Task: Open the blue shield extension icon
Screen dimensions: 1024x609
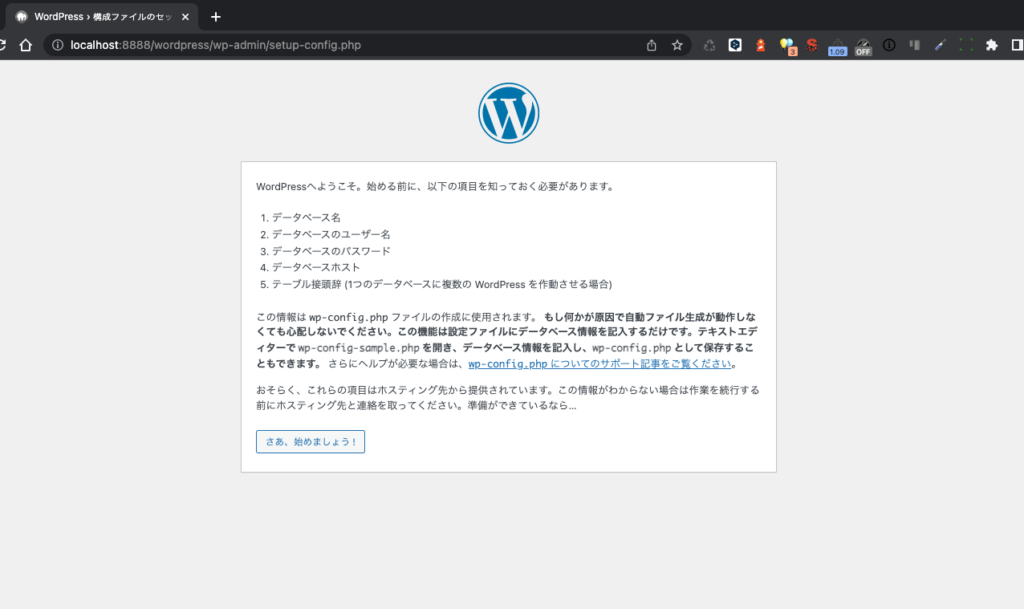Action: [735, 45]
